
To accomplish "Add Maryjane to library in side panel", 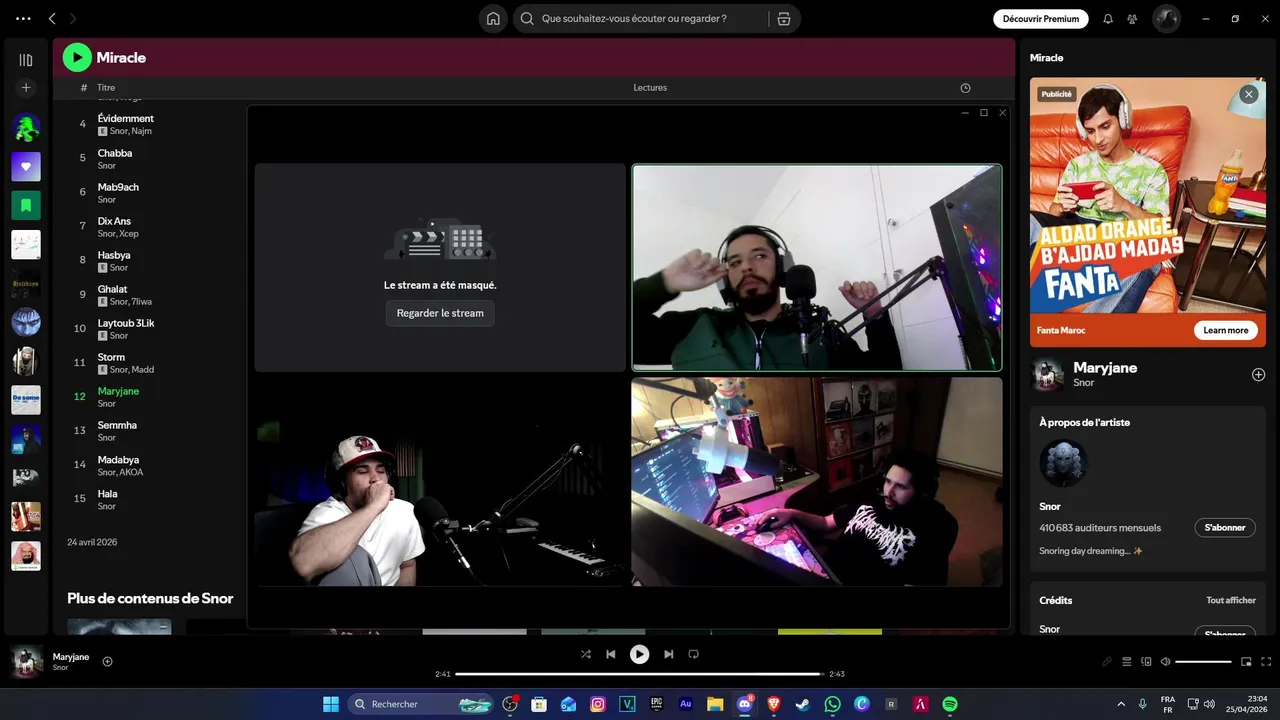I will (1258, 374).
